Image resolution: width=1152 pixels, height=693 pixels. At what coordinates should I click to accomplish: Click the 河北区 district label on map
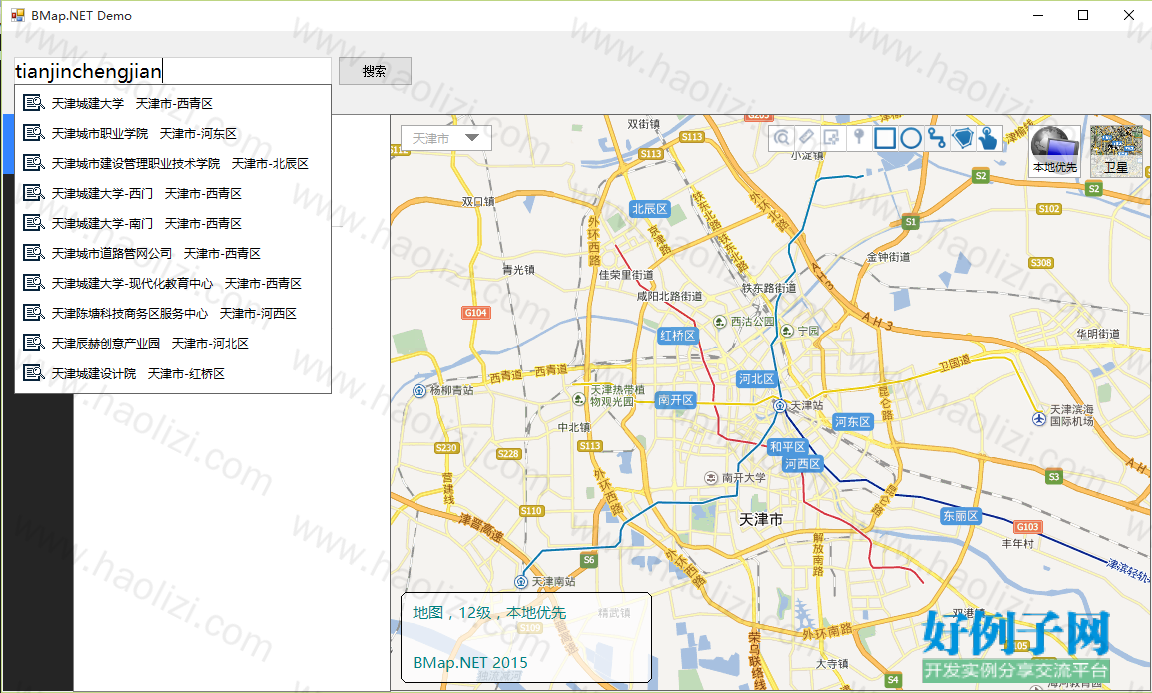click(757, 378)
